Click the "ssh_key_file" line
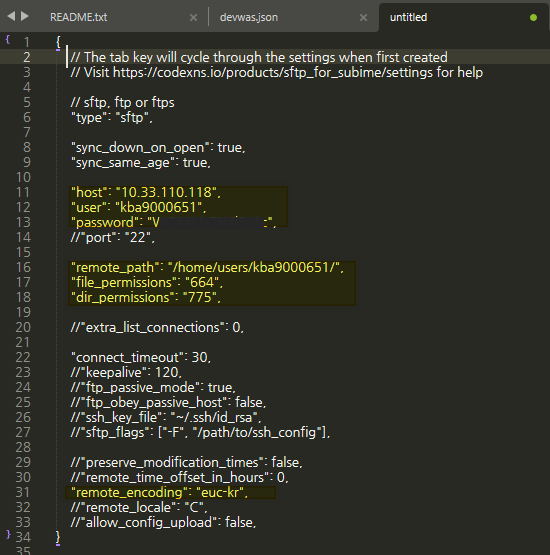This screenshot has width=550, height=555. click(x=166, y=417)
